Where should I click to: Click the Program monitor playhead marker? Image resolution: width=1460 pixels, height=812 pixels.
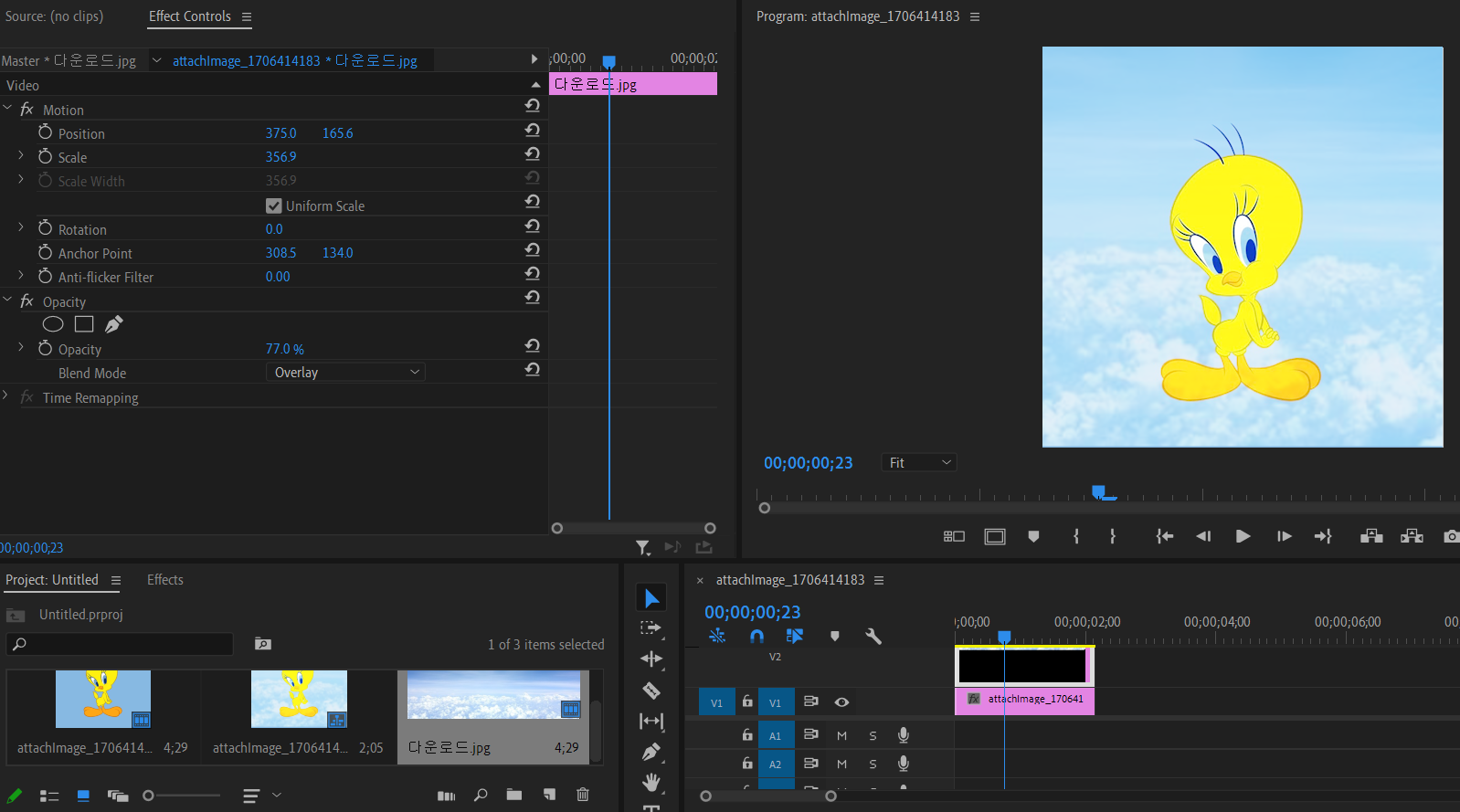[1099, 492]
